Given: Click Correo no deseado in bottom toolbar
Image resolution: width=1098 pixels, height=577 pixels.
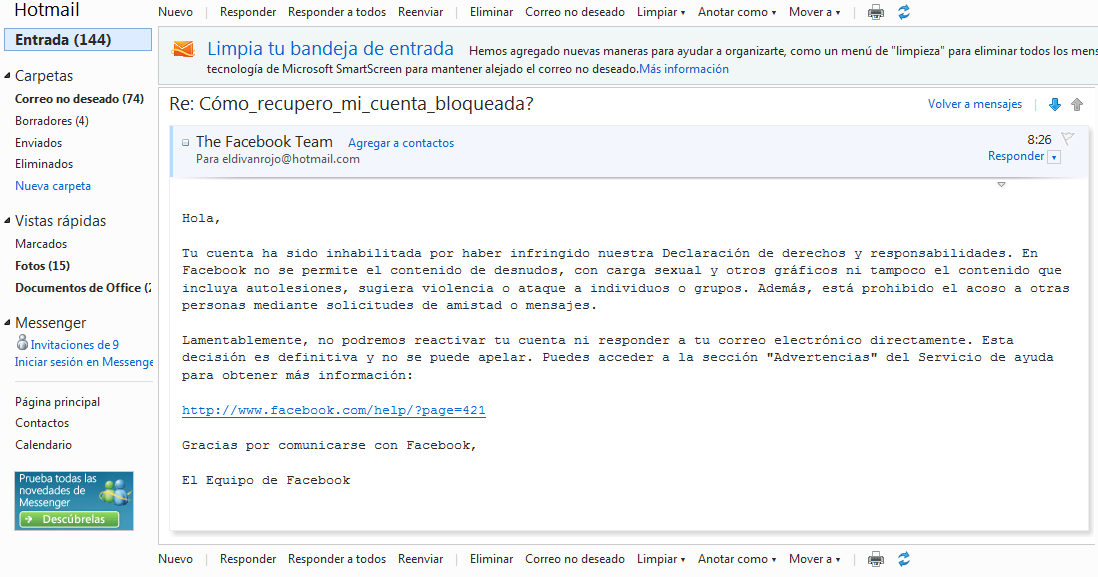Looking at the screenshot, I should (x=575, y=559).
